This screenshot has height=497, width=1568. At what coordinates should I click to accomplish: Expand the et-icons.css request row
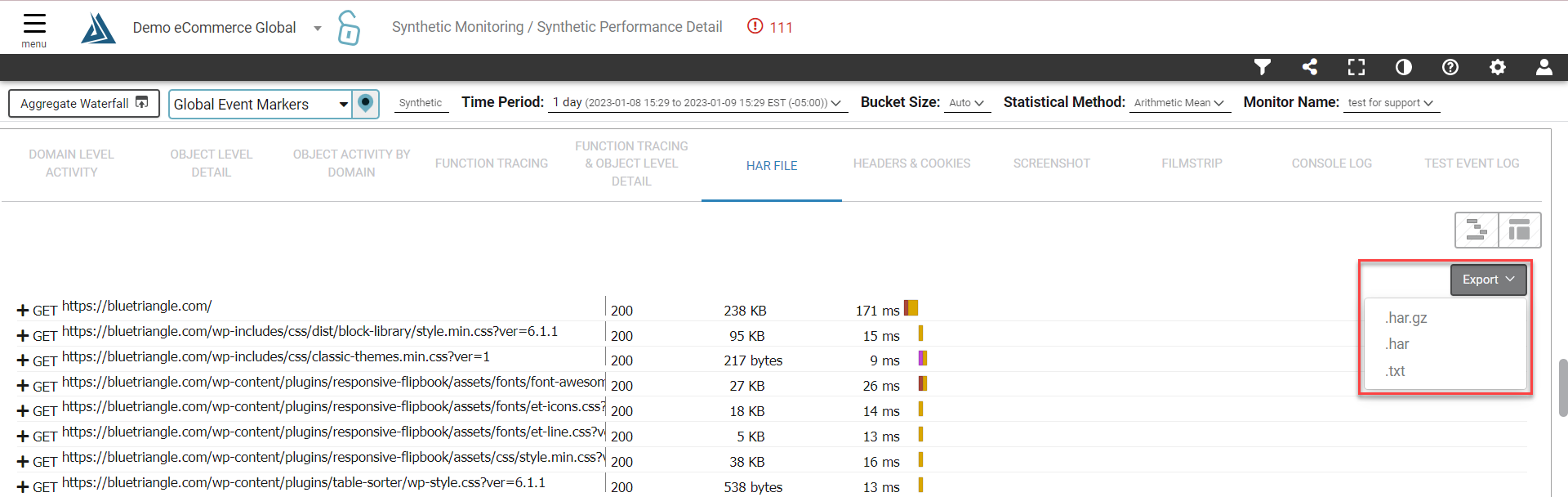[x=23, y=411]
